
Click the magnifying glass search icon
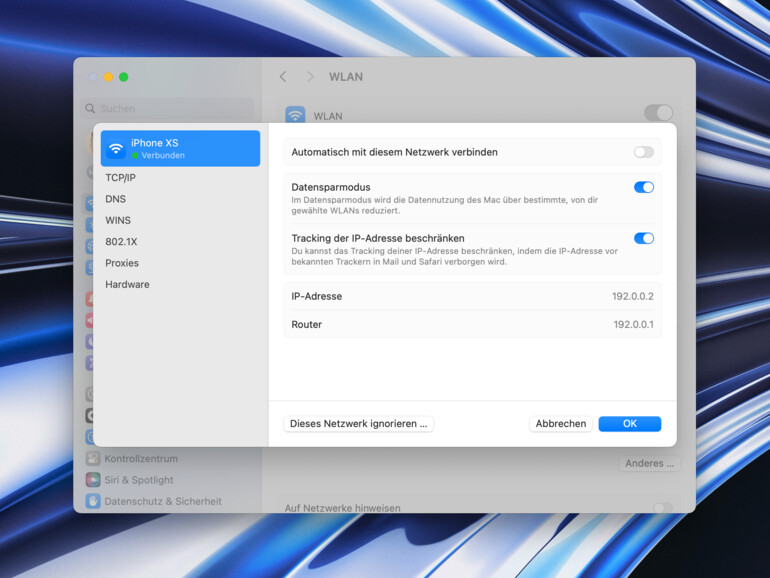click(x=90, y=109)
